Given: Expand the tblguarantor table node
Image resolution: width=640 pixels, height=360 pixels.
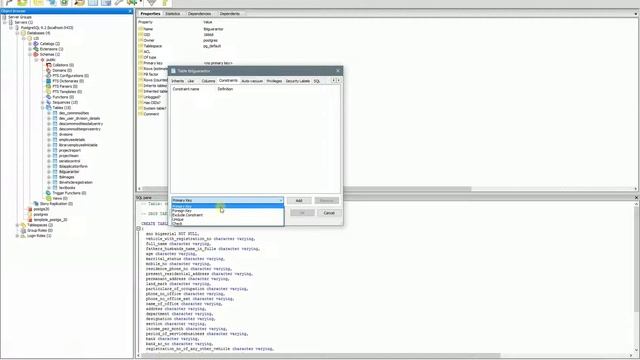Looking at the screenshot, I should (x=49, y=171).
